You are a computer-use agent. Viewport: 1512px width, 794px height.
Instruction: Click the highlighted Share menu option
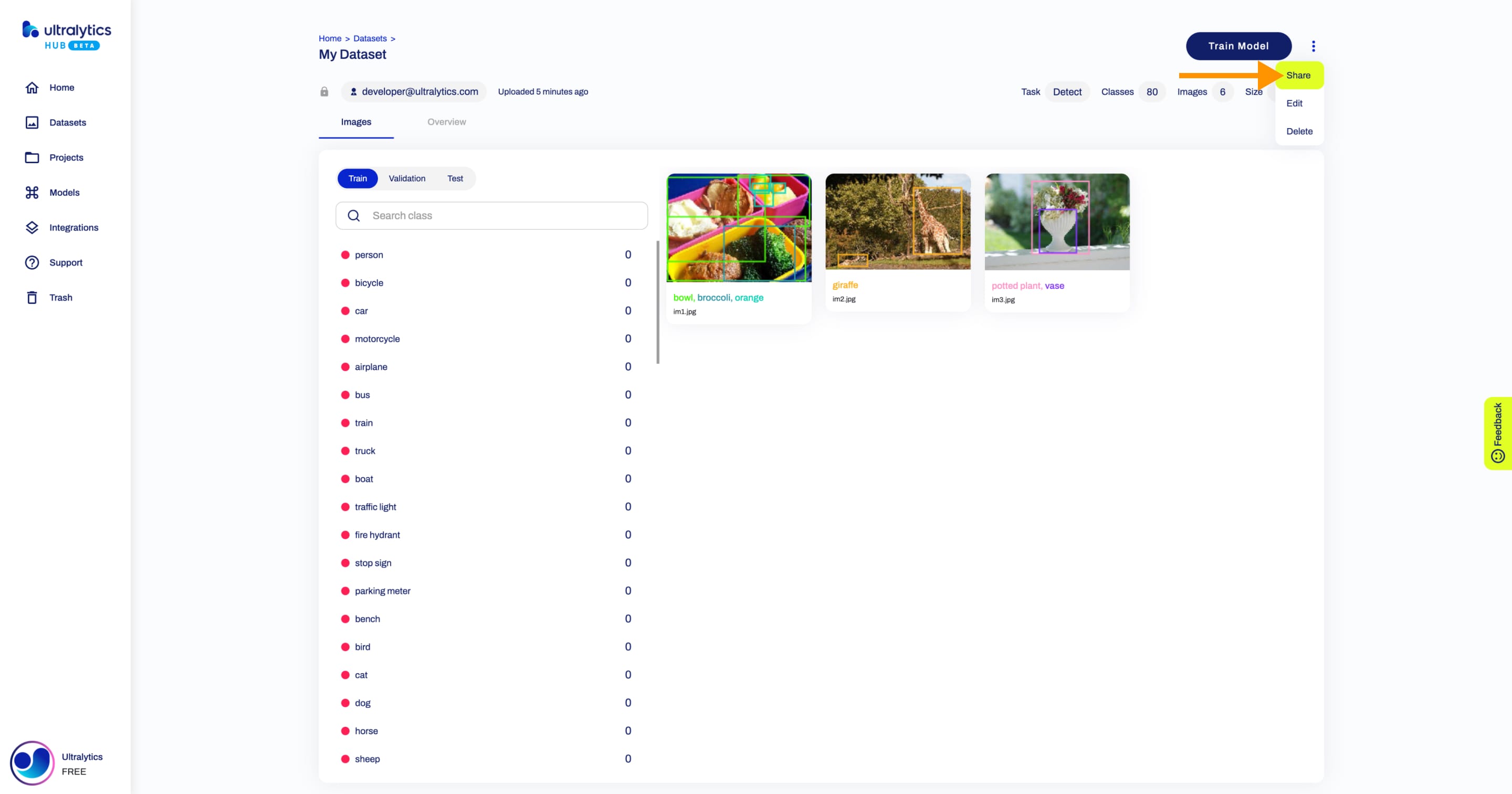tap(1299, 75)
